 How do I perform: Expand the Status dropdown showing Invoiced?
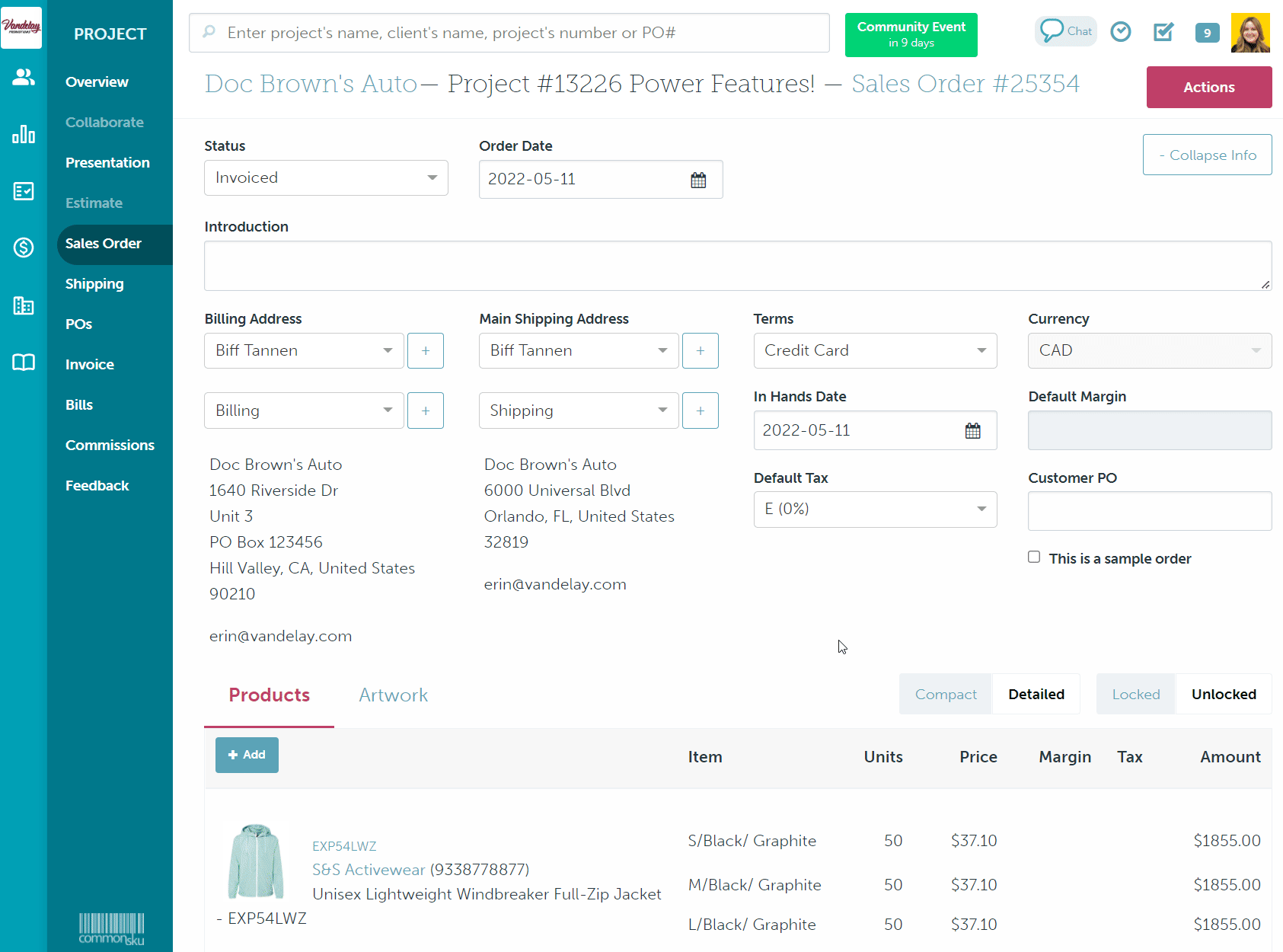point(326,178)
